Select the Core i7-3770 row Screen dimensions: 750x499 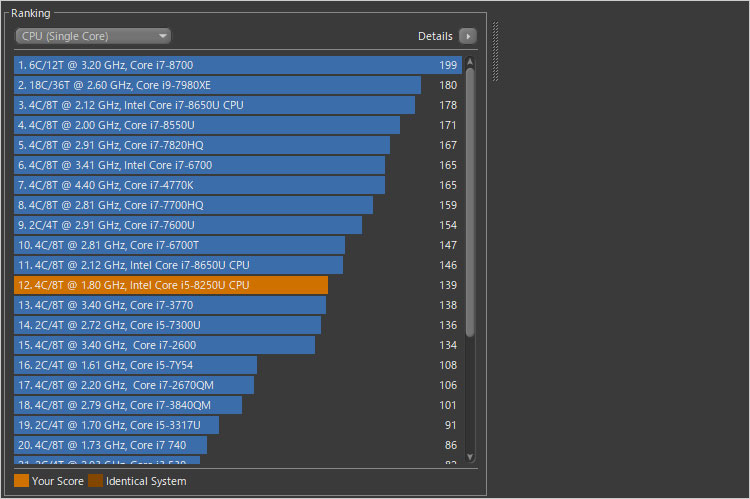(x=238, y=305)
